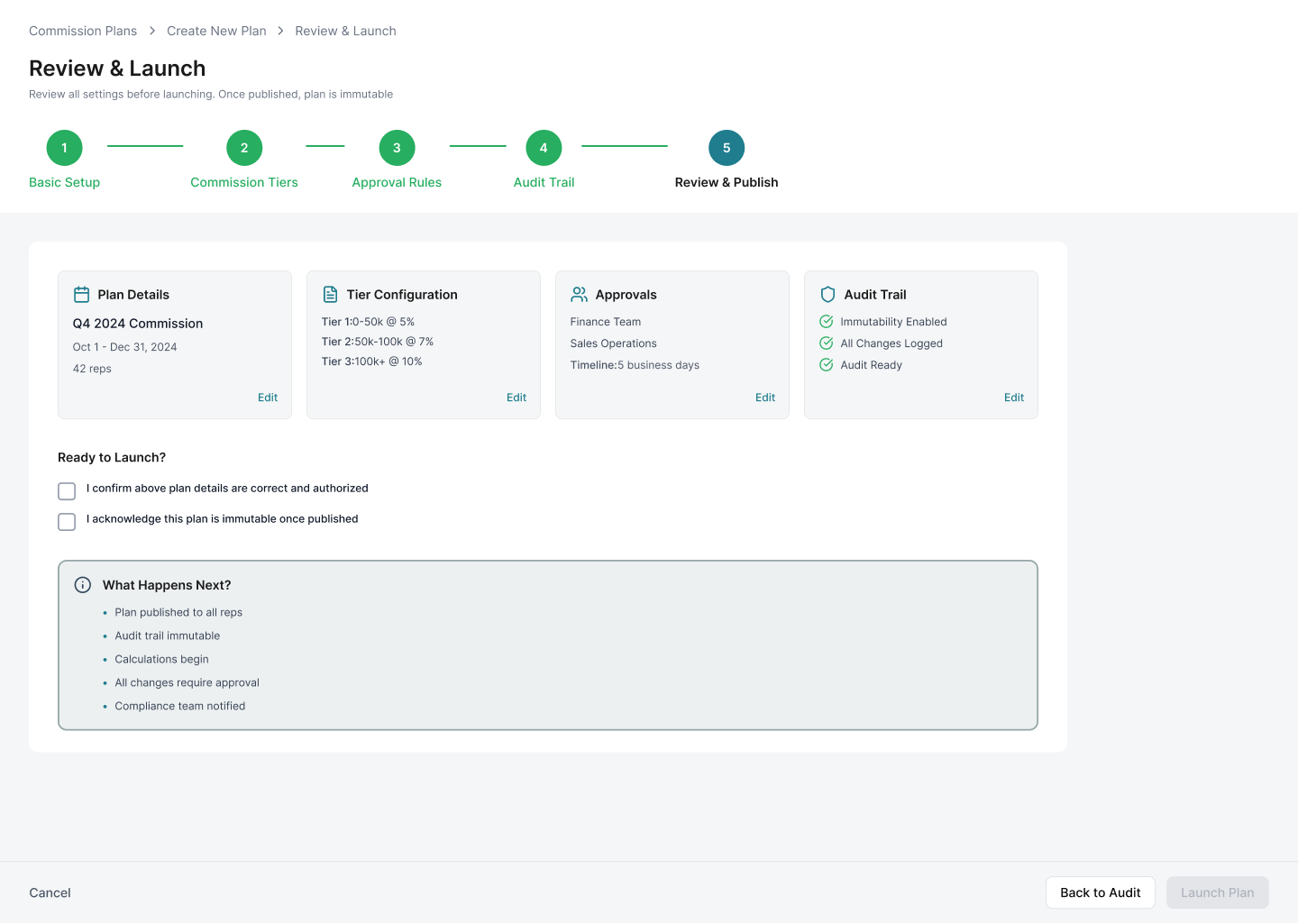Image resolution: width=1298 pixels, height=924 pixels.
Task: Click the info icon beside What Happens Next
Action: pyautogui.click(x=82, y=585)
